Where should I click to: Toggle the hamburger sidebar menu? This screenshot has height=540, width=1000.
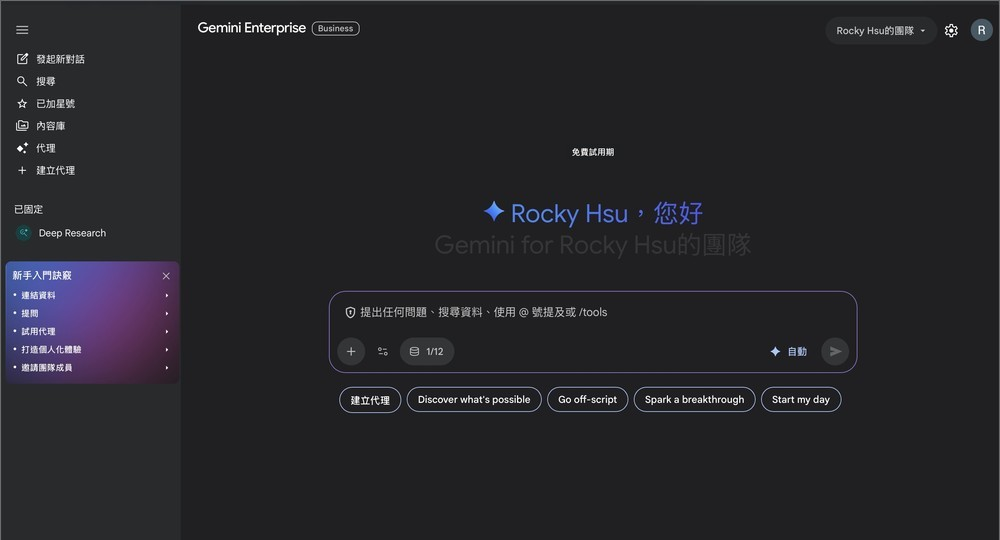22,30
